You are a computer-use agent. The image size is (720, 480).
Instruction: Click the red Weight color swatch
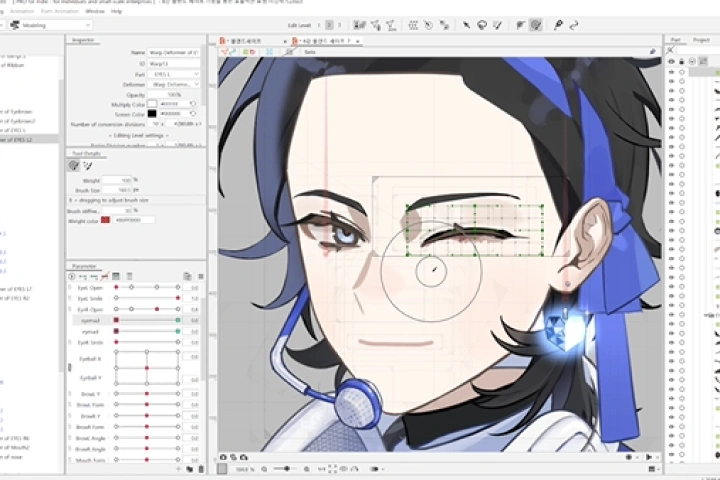(105, 220)
